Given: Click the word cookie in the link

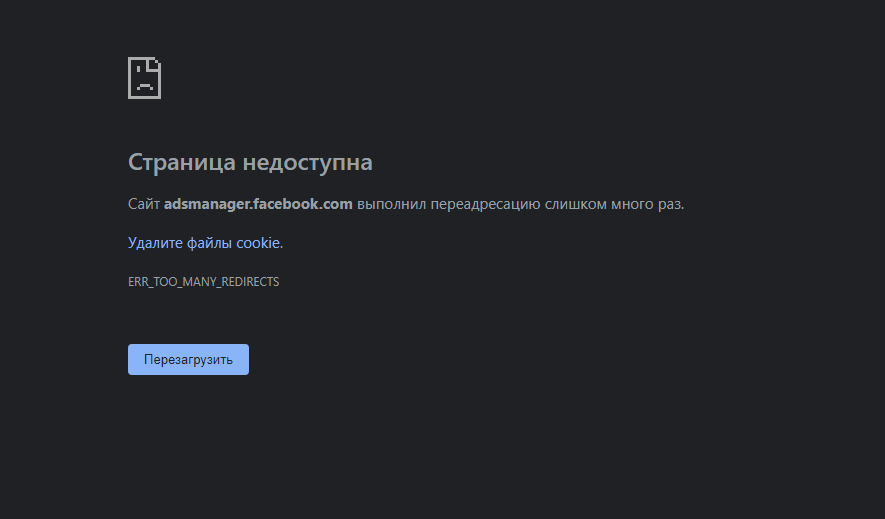Looking at the screenshot, I should click(258, 243).
